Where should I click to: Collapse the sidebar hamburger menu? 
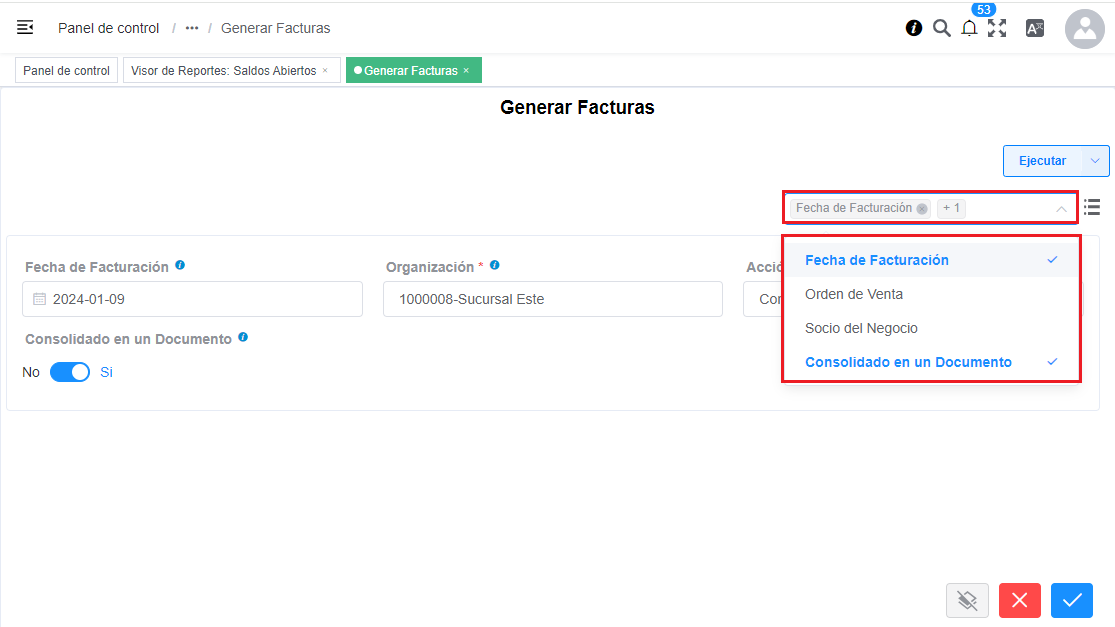click(25, 28)
